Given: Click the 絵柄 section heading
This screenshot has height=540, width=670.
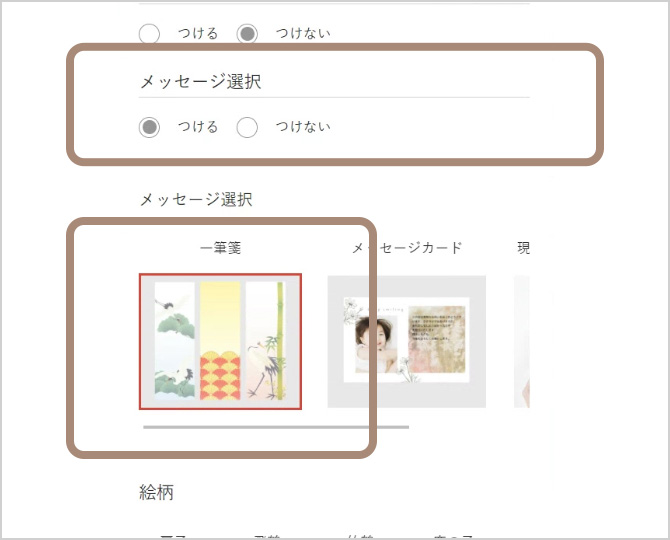Looking at the screenshot, I should (x=156, y=492).
